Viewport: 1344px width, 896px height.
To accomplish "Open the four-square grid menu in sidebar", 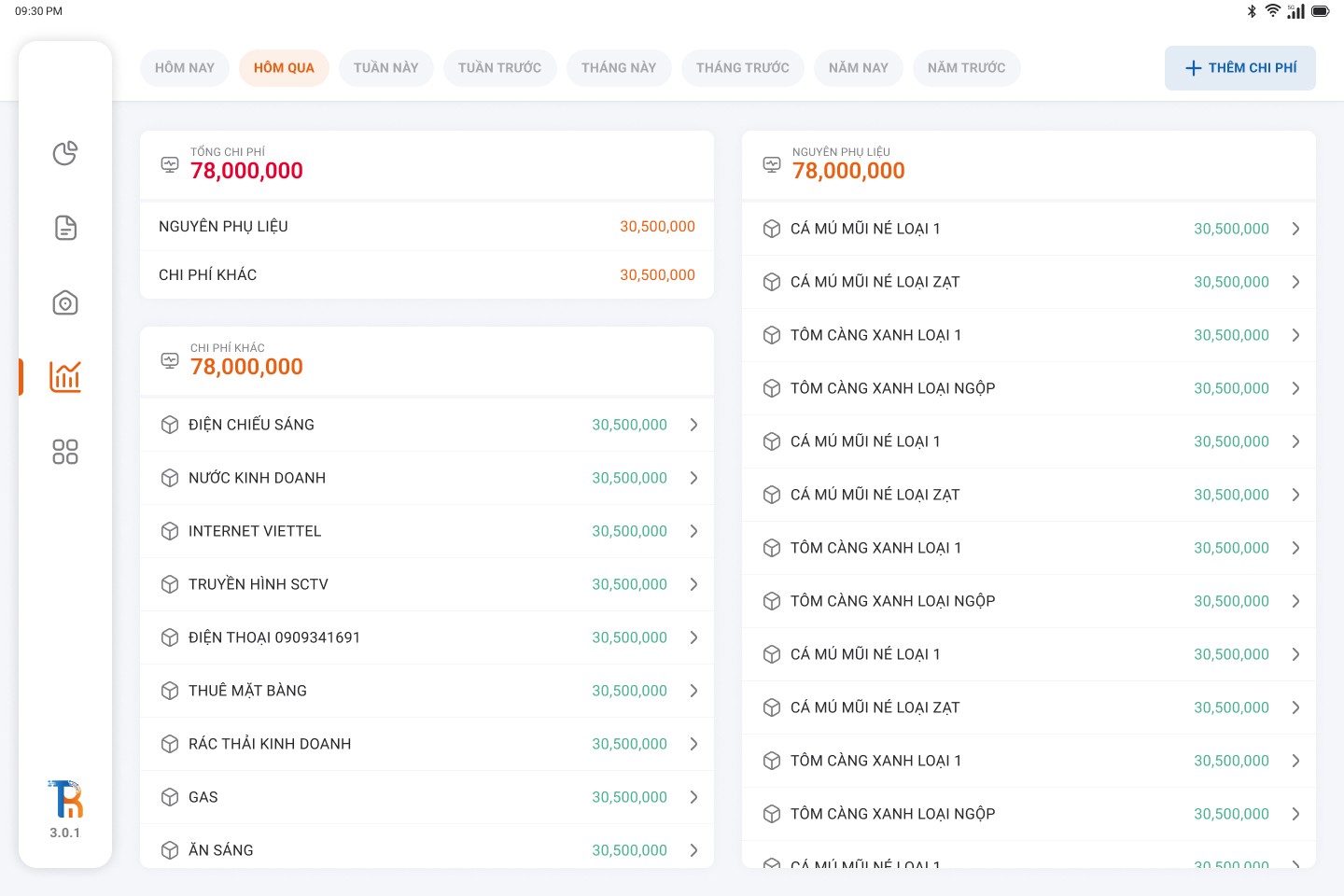I will pyautogui.click(x=65, y=452).
